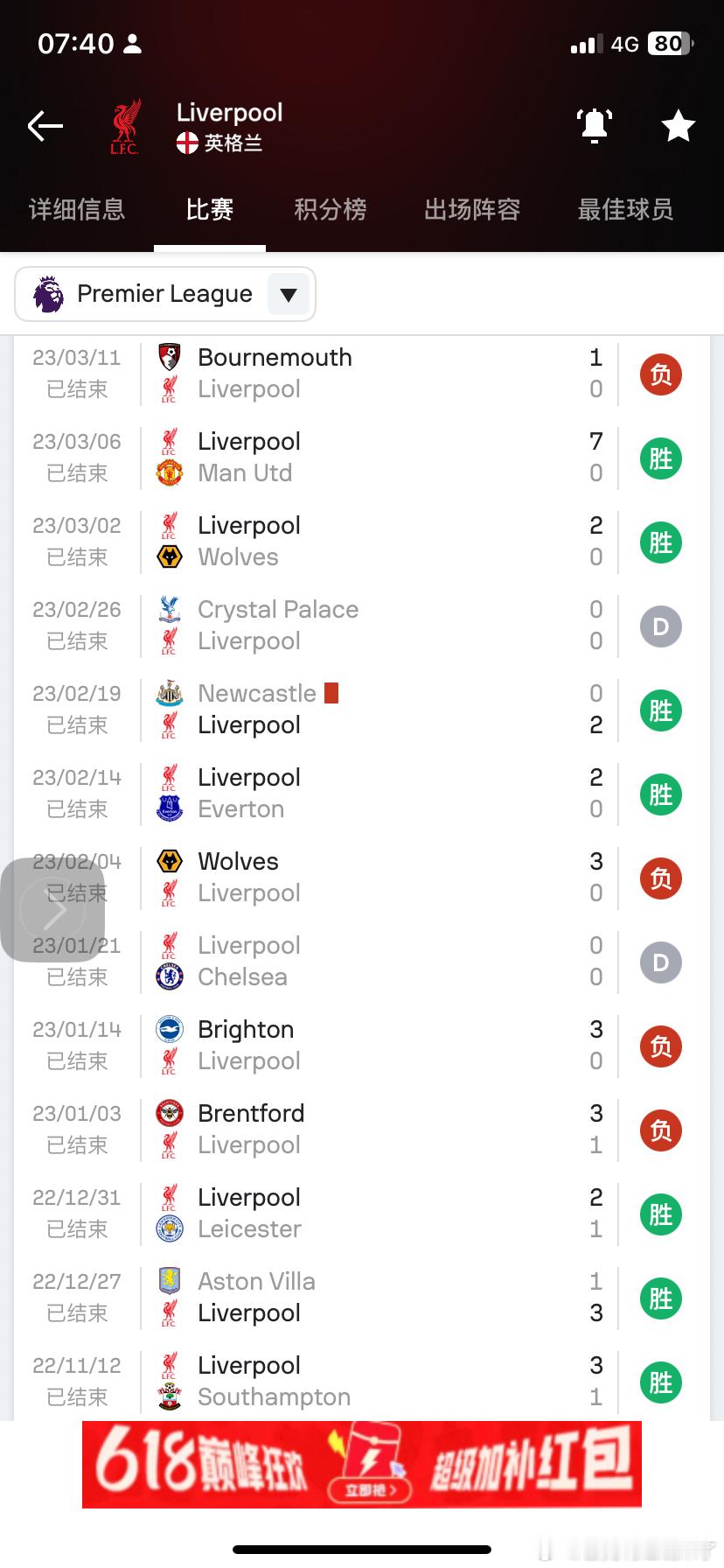Image resolution: width=724 pixels, height=1568 pixels.
Task: Tap the Man Utd crest icon
Action: point(169,473)
